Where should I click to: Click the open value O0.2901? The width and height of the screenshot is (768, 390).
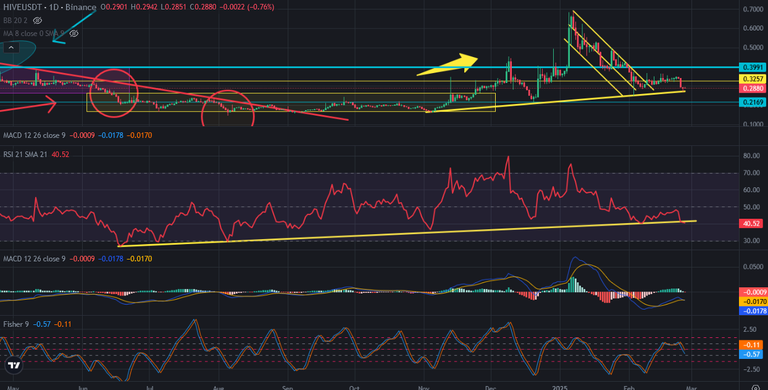point(115,7)
